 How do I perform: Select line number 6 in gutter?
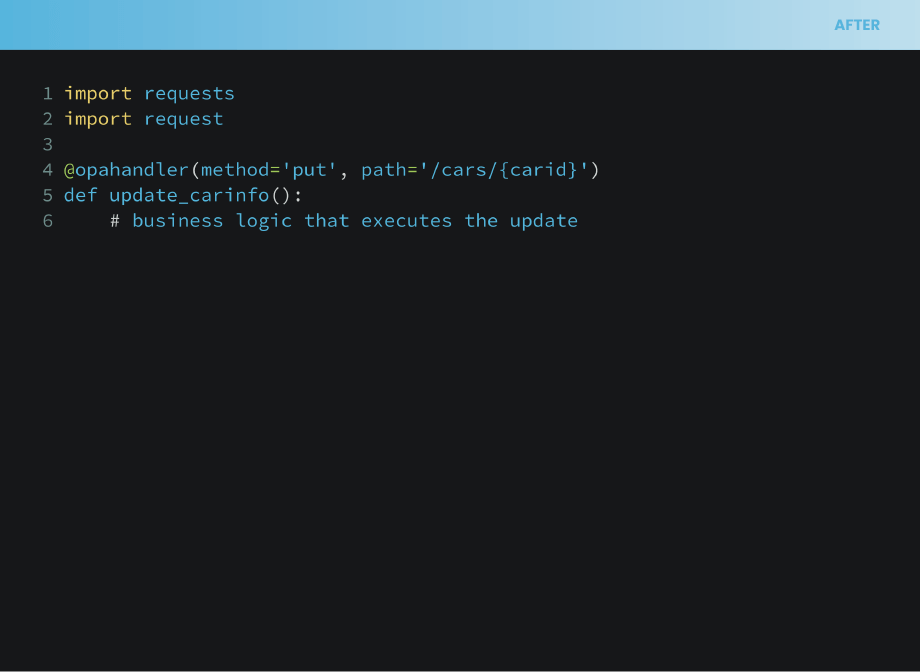click(48, 221)
